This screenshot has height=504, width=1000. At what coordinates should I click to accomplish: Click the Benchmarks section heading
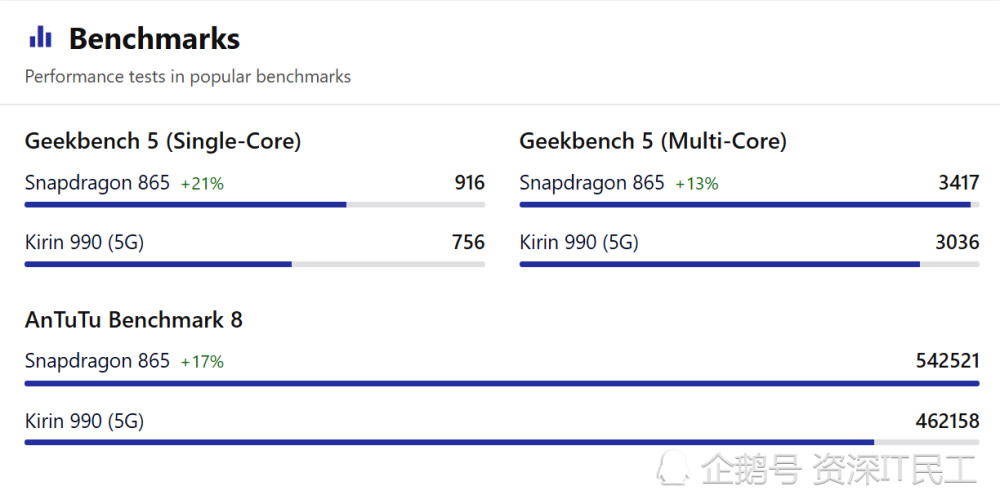[x=154, y=38]
